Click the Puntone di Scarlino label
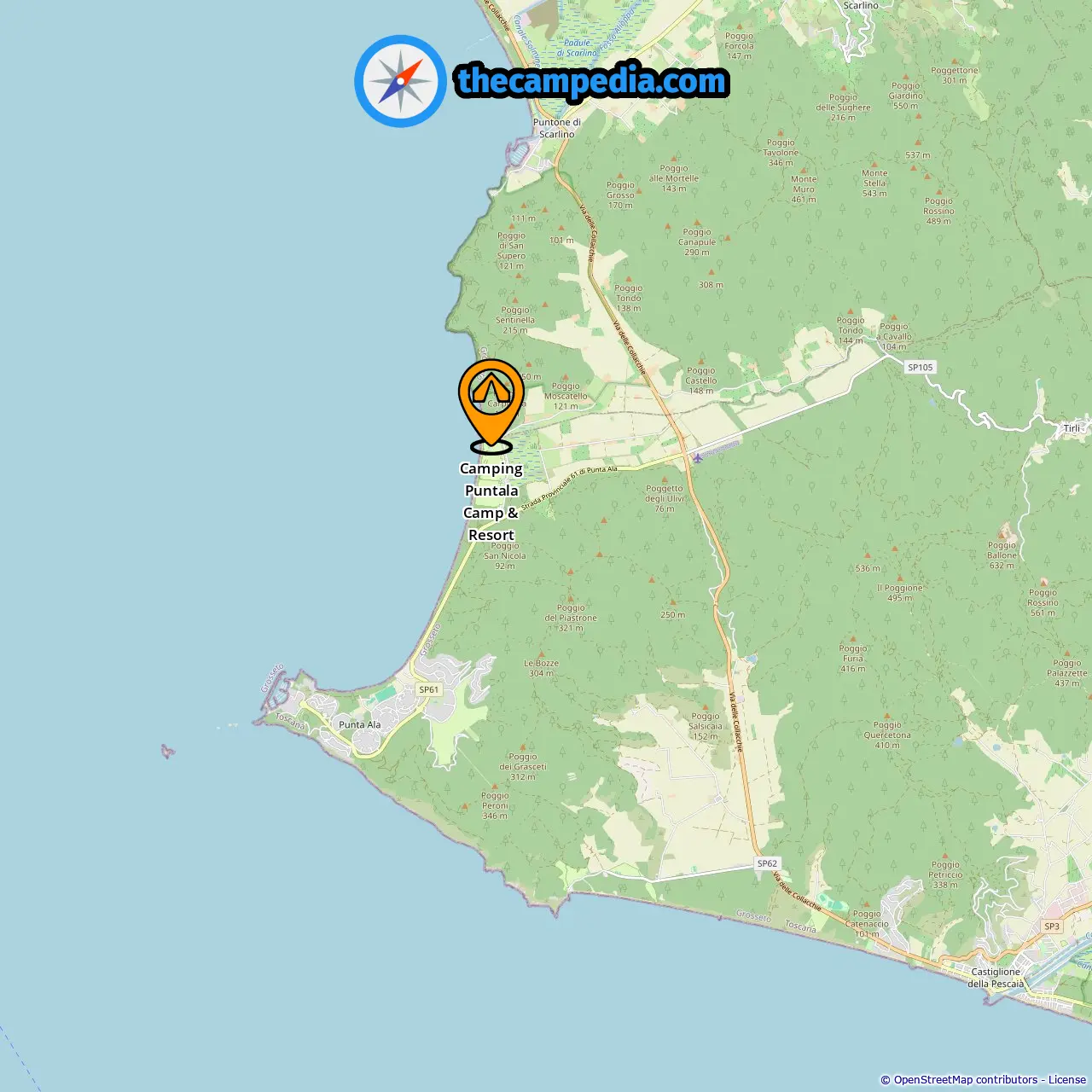Image resolution: width=1092 pixels, height=1092 pixels. [557, 128]
